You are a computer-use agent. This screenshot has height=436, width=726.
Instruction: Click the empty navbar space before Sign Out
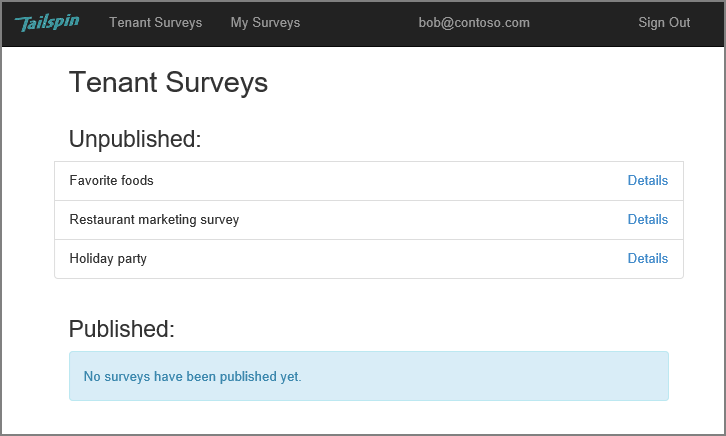tap(583, 23)
